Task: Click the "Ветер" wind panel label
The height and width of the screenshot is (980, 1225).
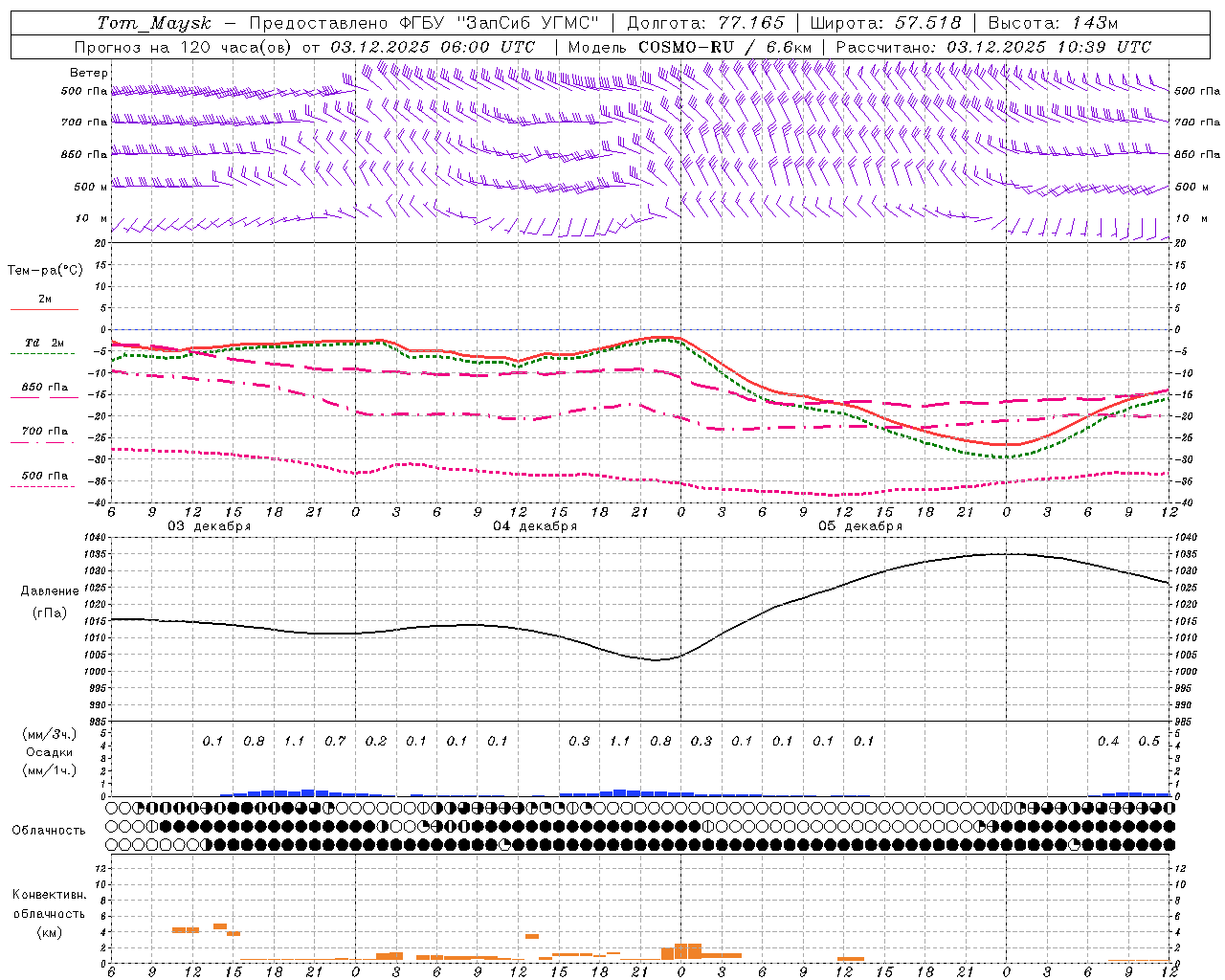Action: point(89,73)
